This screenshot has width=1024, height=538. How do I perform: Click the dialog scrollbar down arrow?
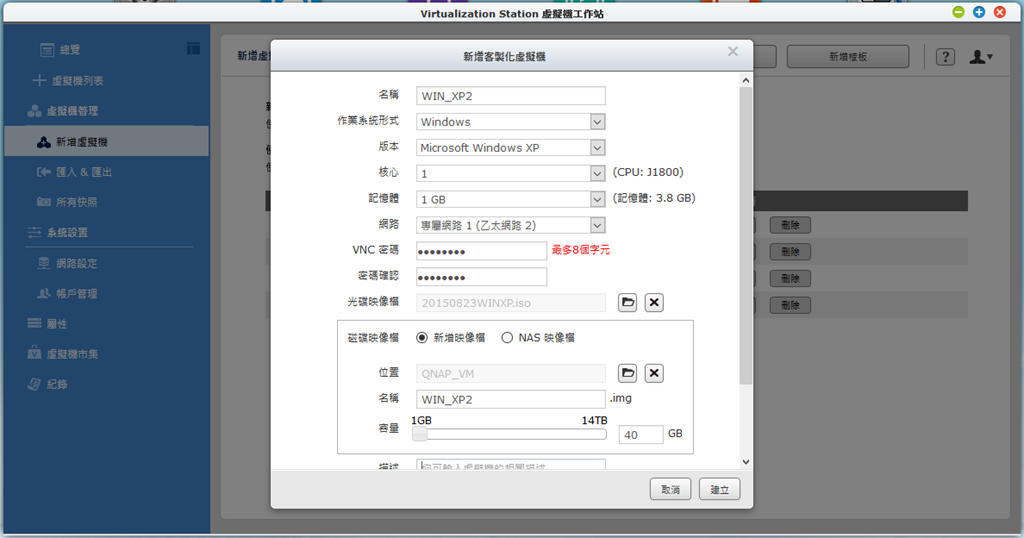(746, 462)
